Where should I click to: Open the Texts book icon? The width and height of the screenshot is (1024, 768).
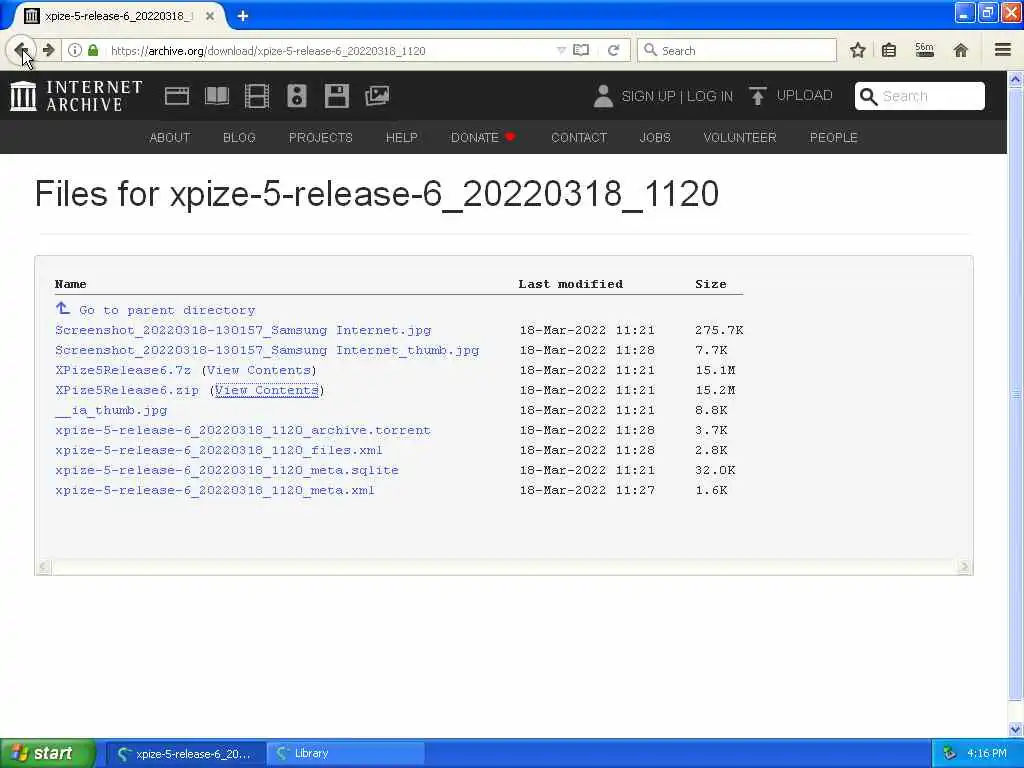point(217,96)
